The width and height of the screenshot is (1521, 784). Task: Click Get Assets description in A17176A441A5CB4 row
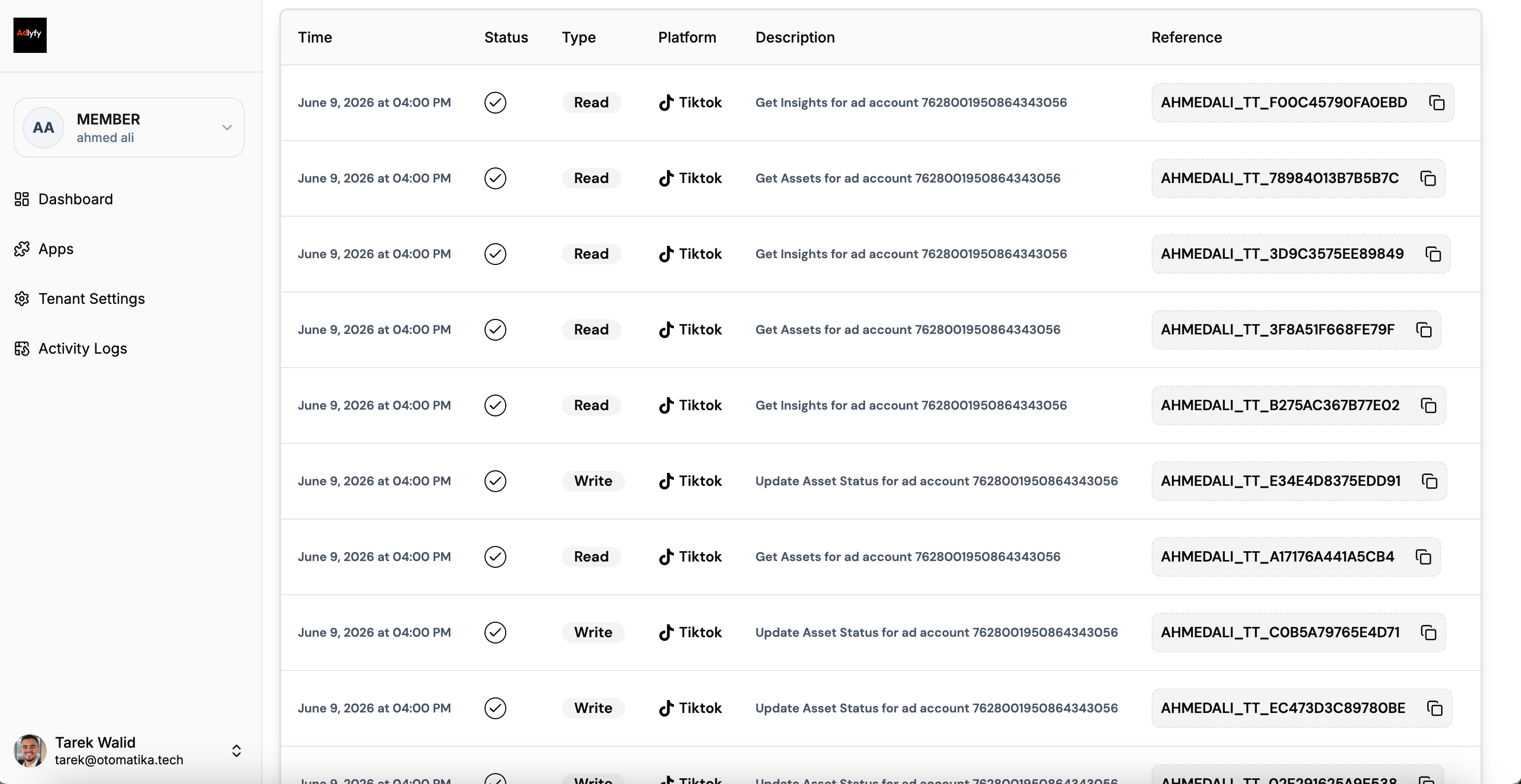(907, 557)
